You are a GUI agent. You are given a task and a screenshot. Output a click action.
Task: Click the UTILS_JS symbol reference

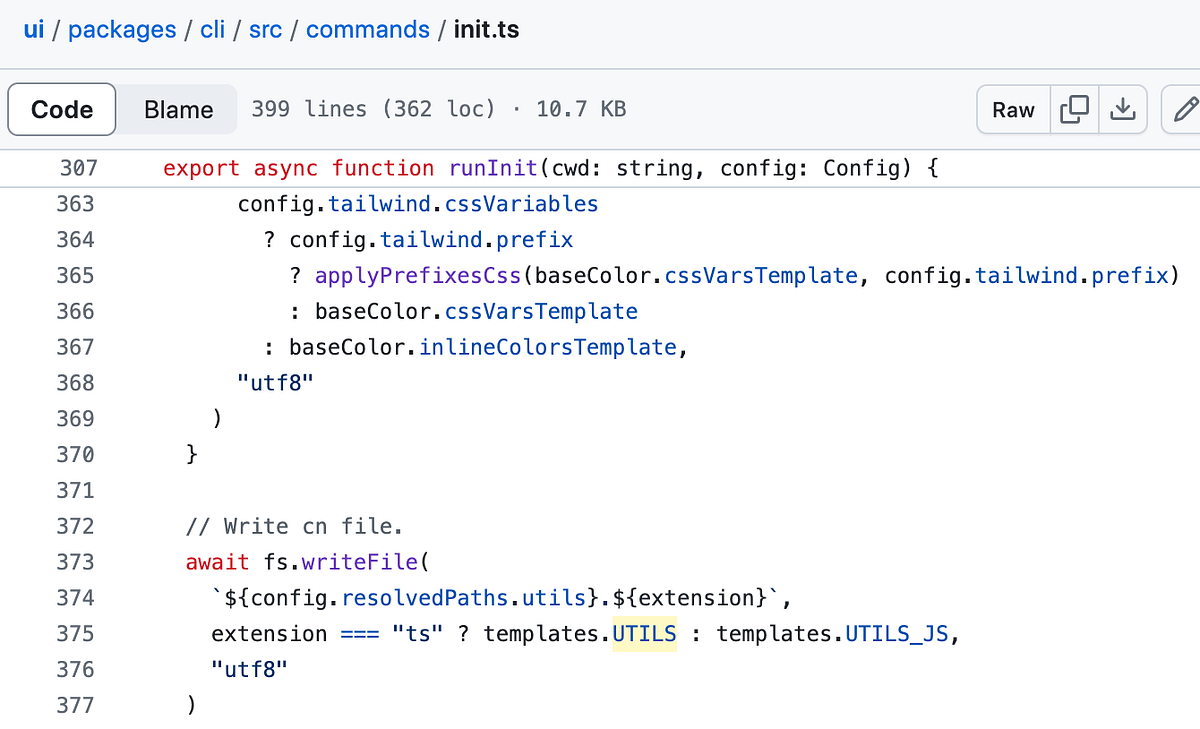click(896, 633)
